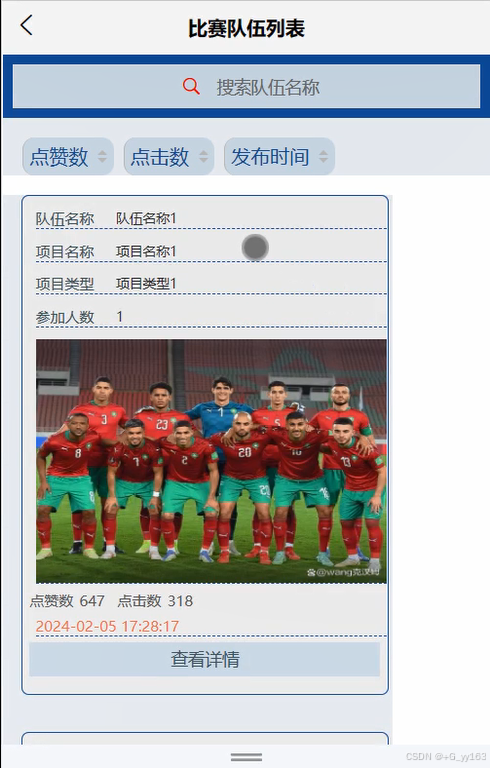Focus the 搜索队伍名称 search field

point(246,87)
